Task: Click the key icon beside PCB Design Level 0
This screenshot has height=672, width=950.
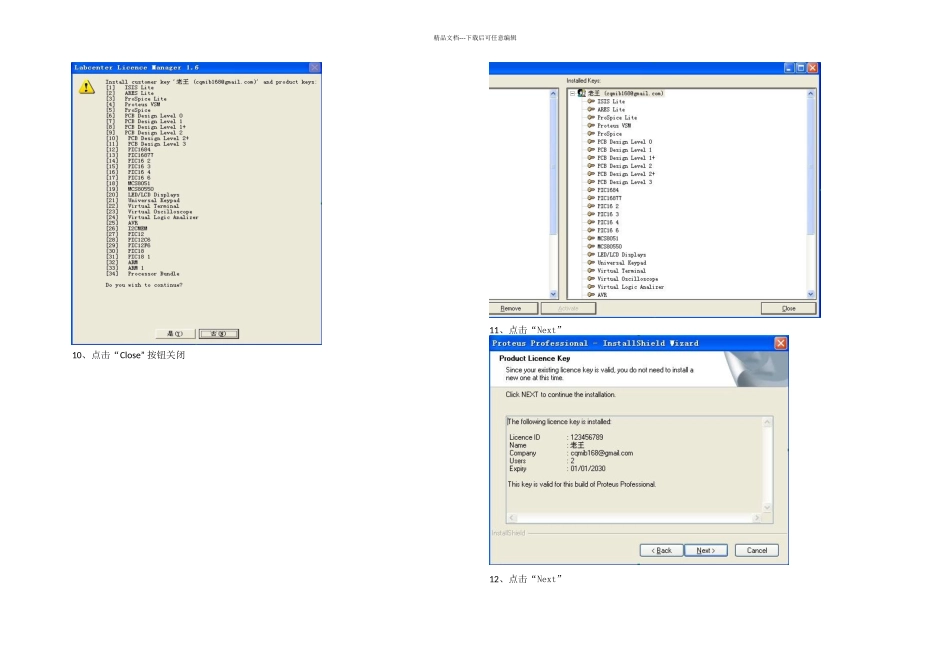Action: 591,142
